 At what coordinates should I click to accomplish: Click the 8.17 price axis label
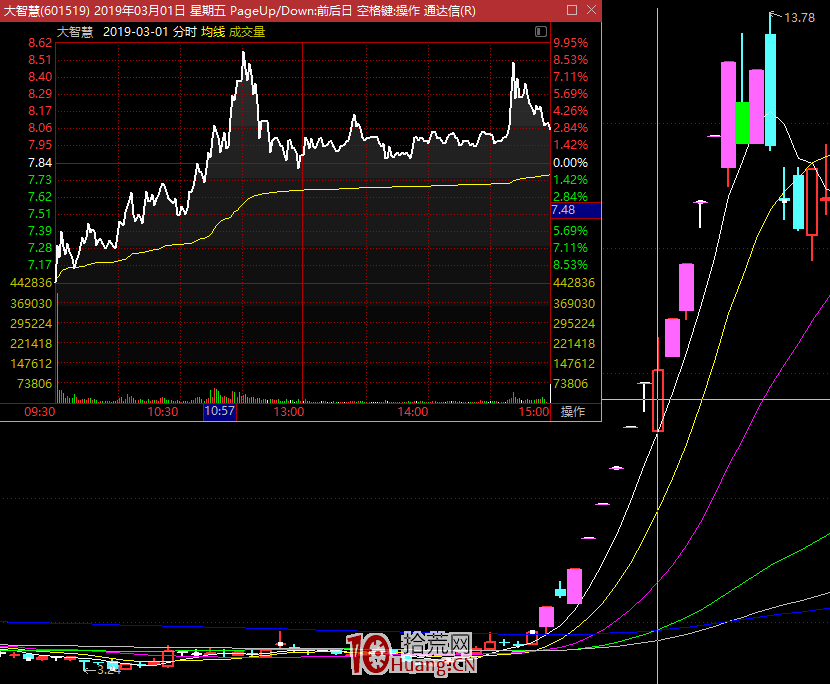pos(40,111)
